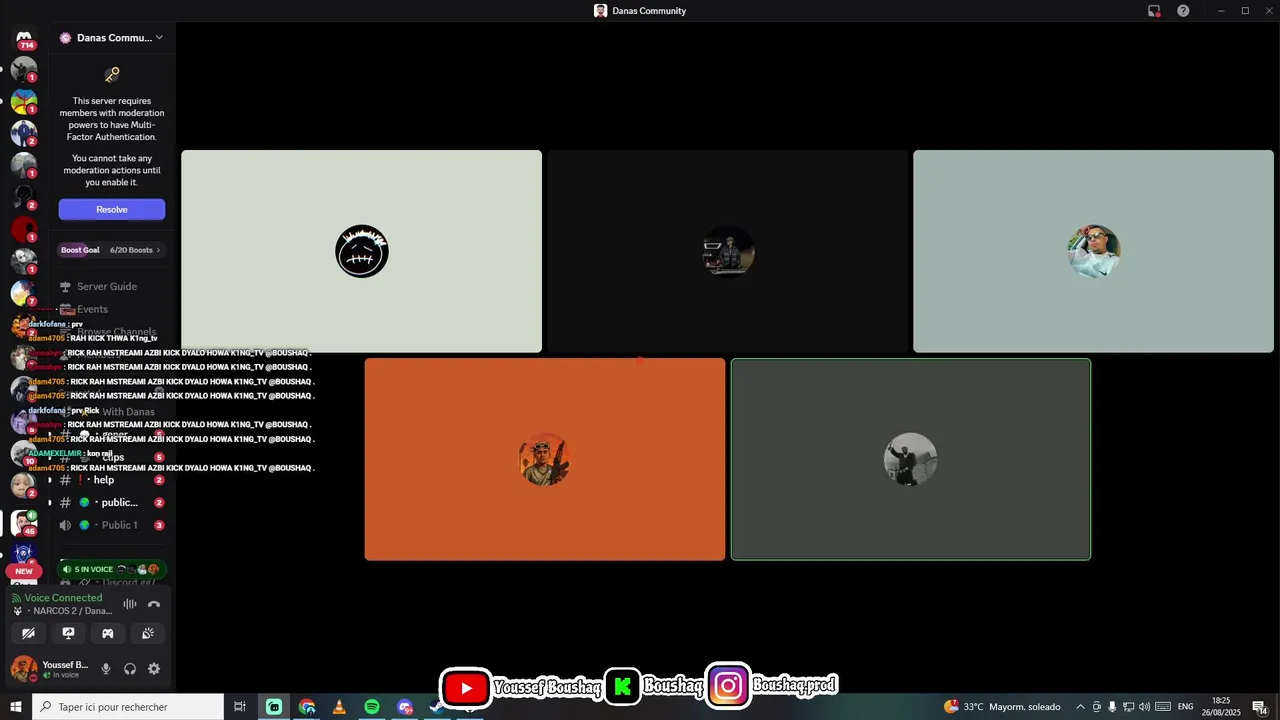
Task: Select top-middle black participant tile
Action: [727, 251]
